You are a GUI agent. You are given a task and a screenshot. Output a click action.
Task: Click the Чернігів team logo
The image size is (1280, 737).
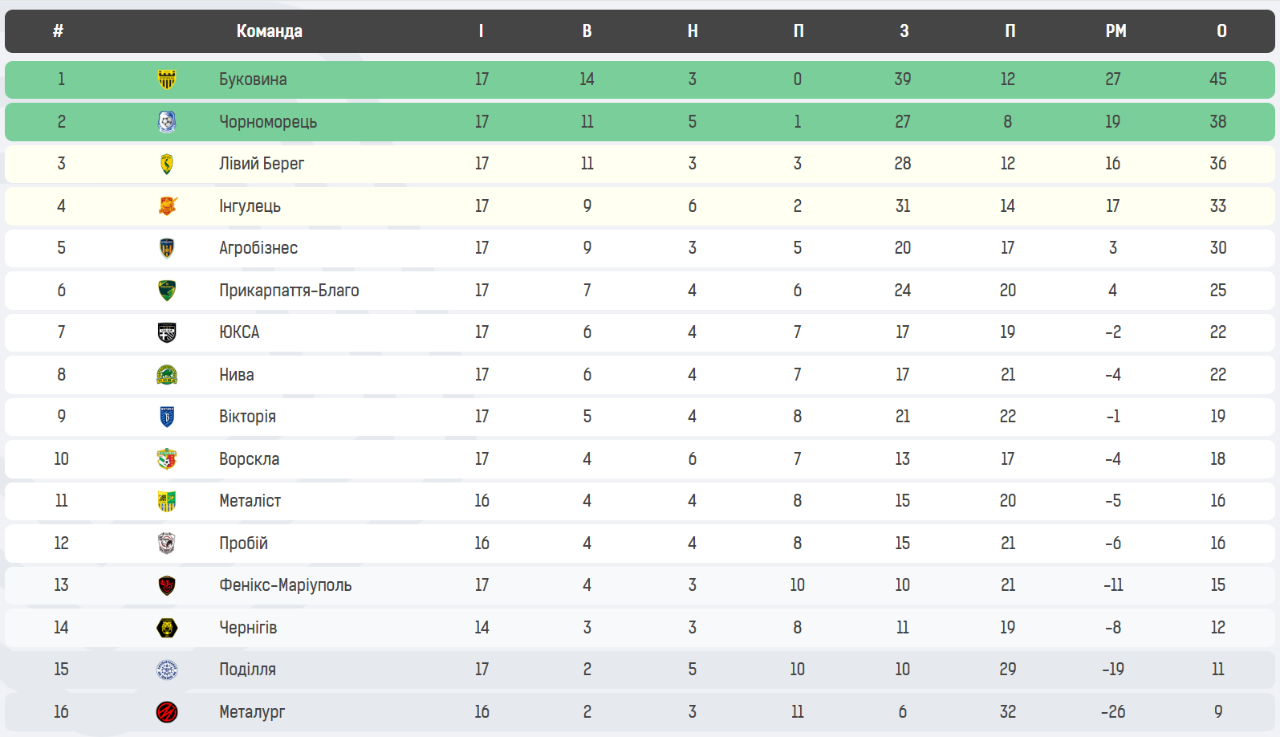click(167, 628)
